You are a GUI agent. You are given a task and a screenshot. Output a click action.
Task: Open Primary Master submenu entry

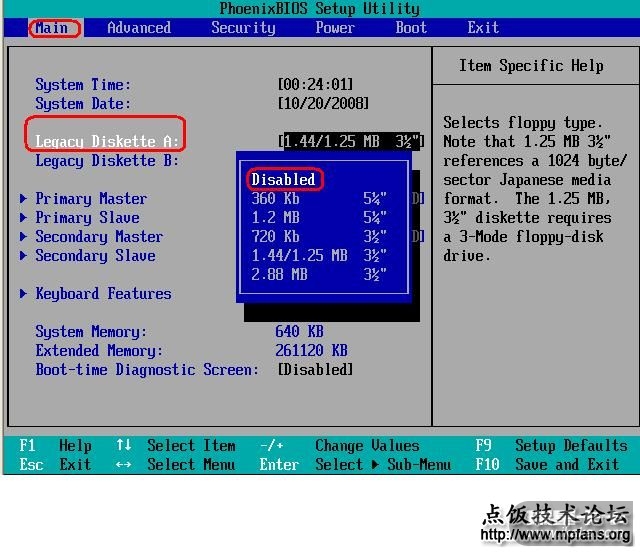tap(91, 199)
